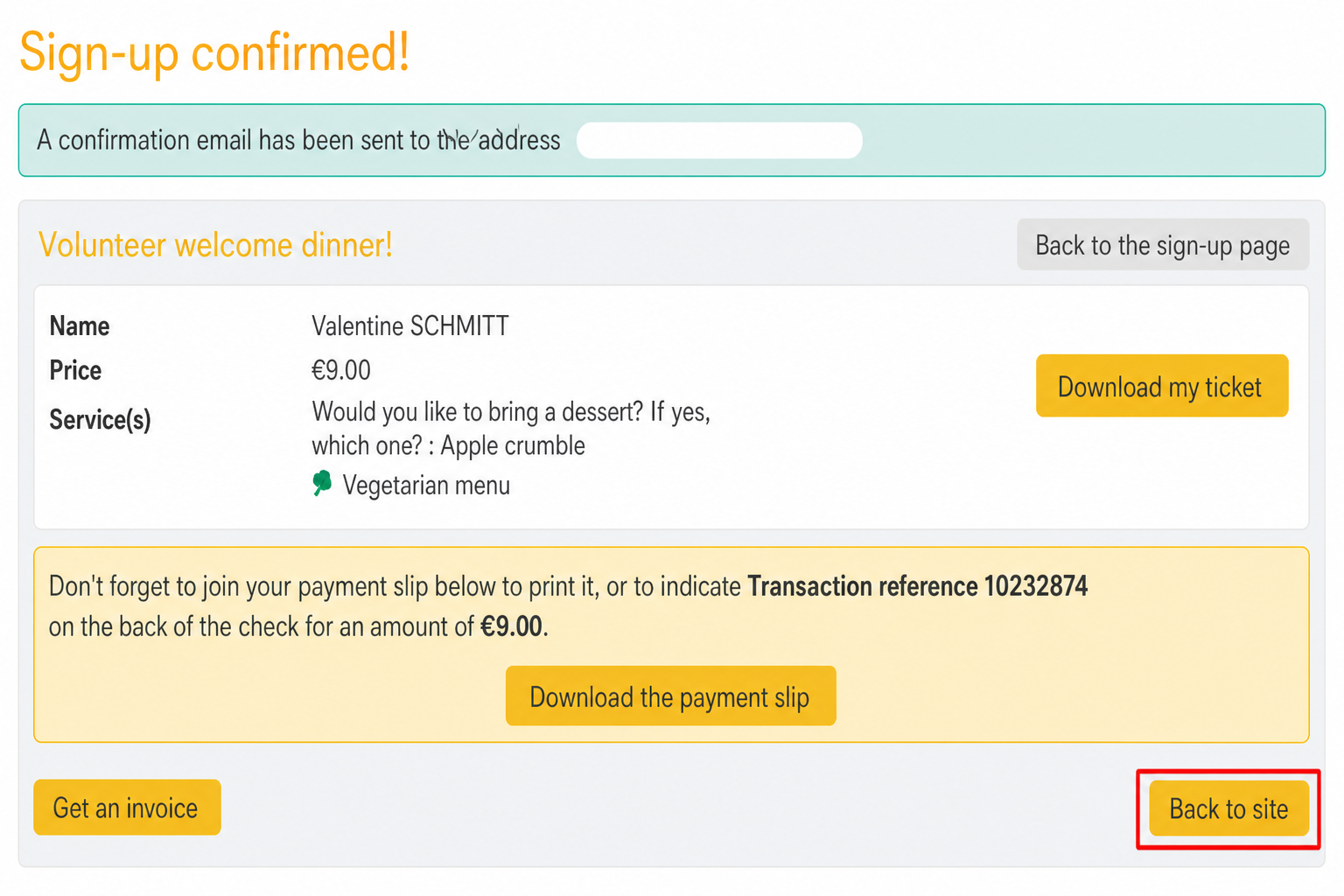Click Transaction reference 10232874
Viewport: 1344px width, 896px height.
(917, 586)
